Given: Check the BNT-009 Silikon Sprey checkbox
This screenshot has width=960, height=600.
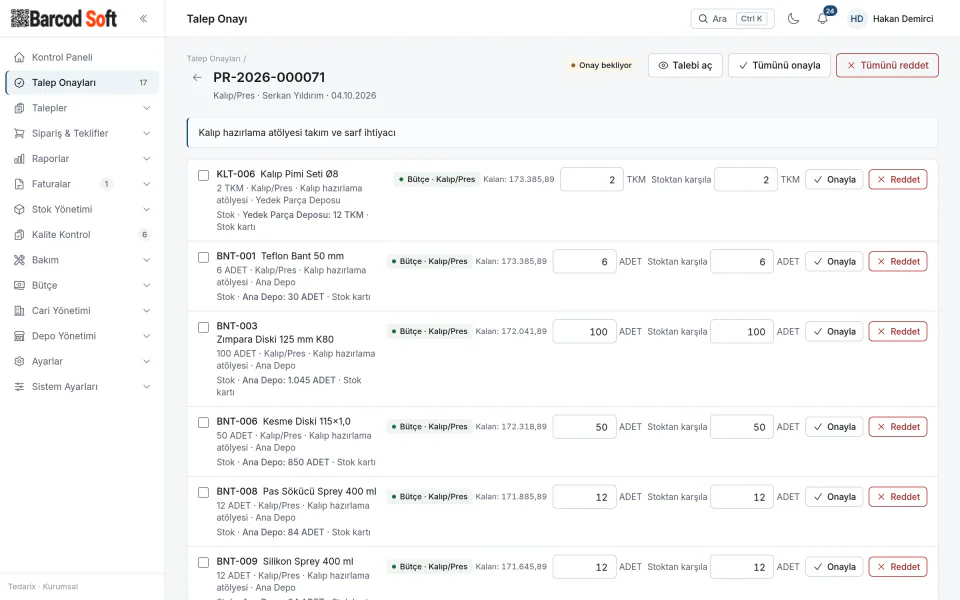Looking at the screenshot, I should tap(203, 563).
